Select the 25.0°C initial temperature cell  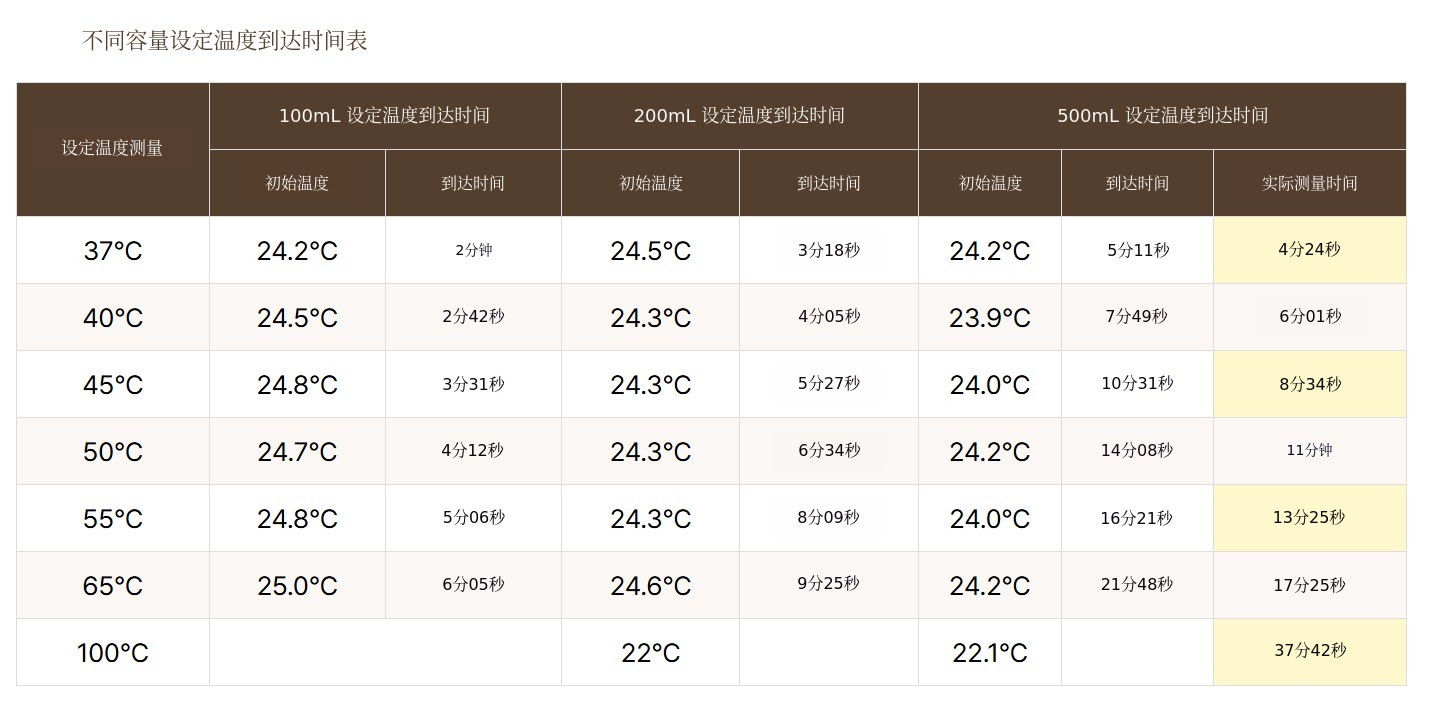[x=297, y=586]
